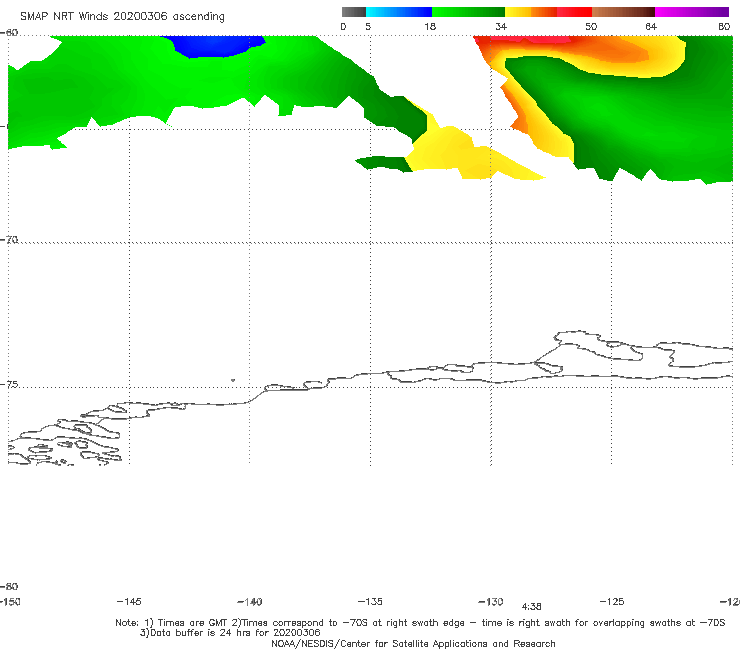Click the longitude label '-150'
This screenshot has height=650, width=740.
click(10, 601)
